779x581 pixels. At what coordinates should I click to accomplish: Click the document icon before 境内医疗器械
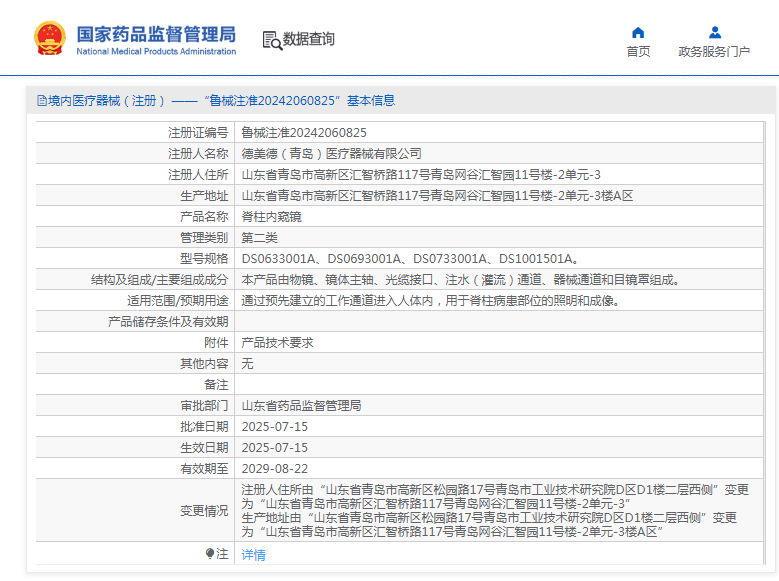[42, 101]
